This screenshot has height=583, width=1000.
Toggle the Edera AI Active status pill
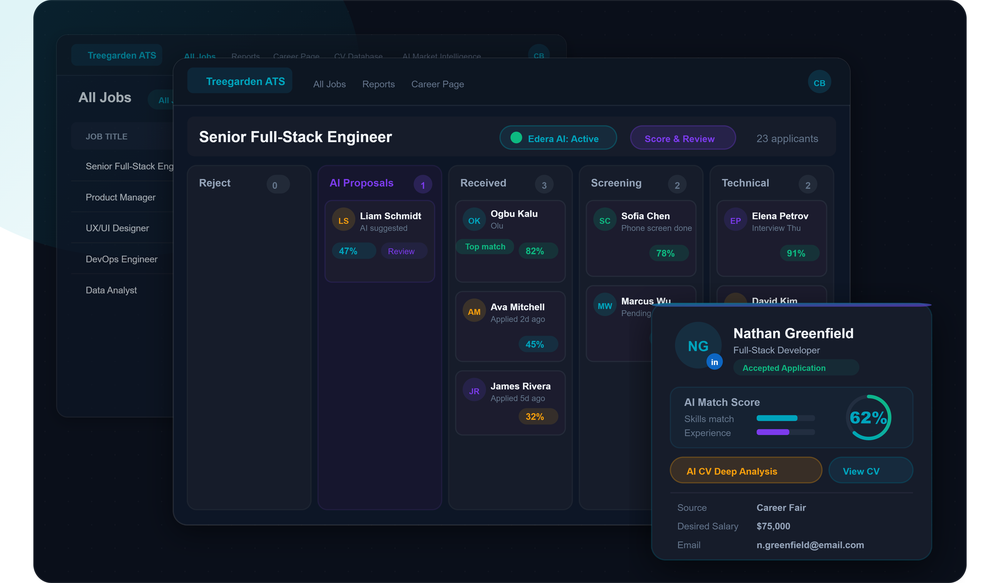[x=558, y=137]
